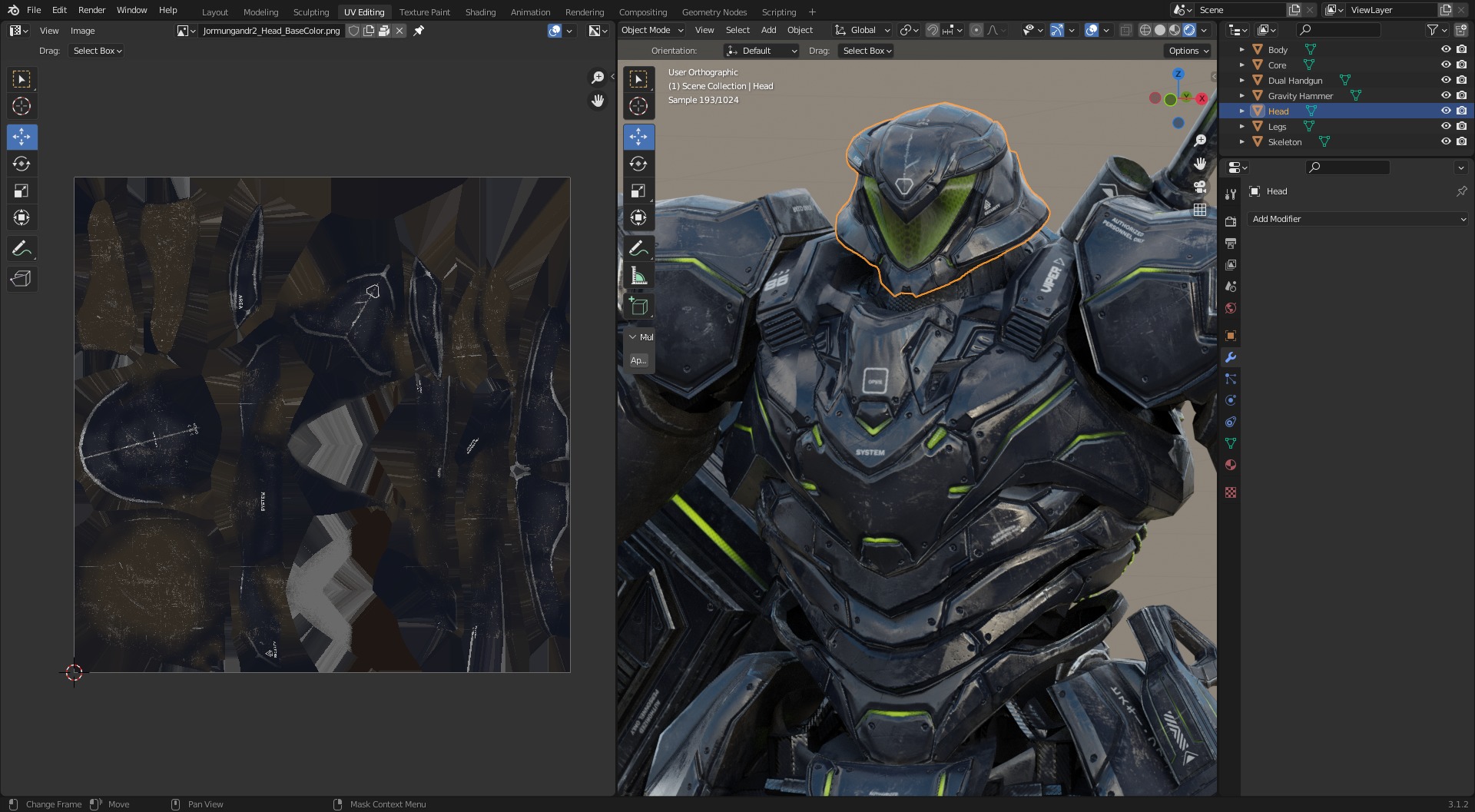Select rendered viewport shading mode

[1189, 30]
